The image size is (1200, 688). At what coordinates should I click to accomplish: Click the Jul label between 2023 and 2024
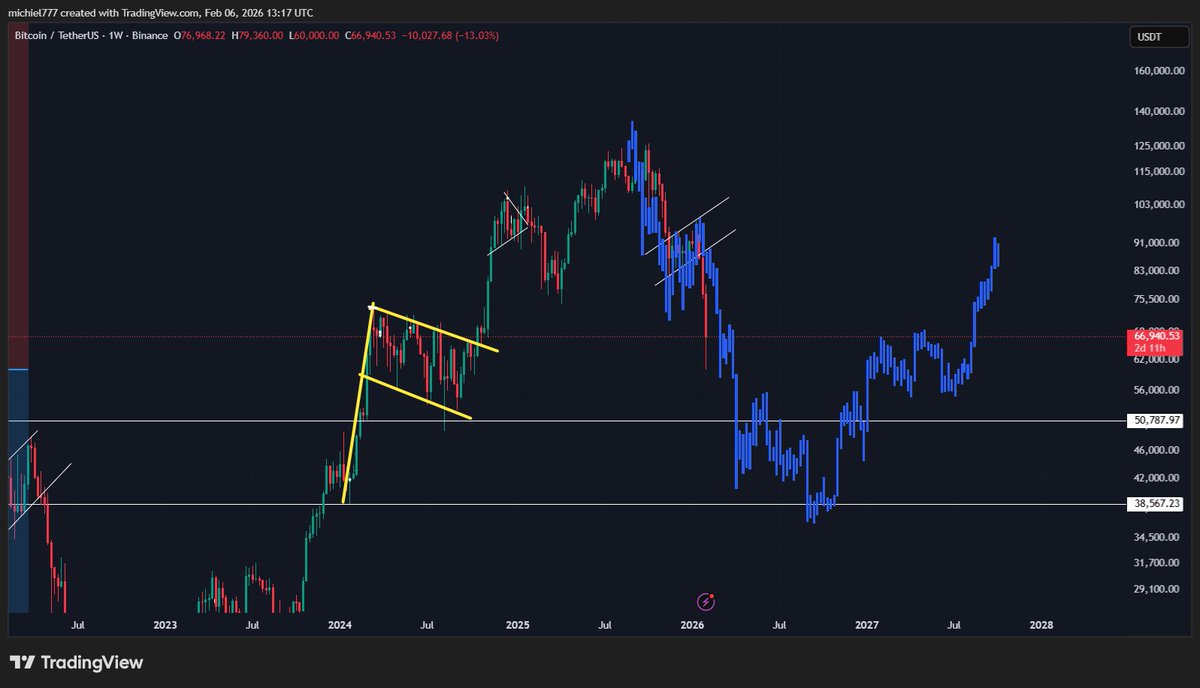253,626
